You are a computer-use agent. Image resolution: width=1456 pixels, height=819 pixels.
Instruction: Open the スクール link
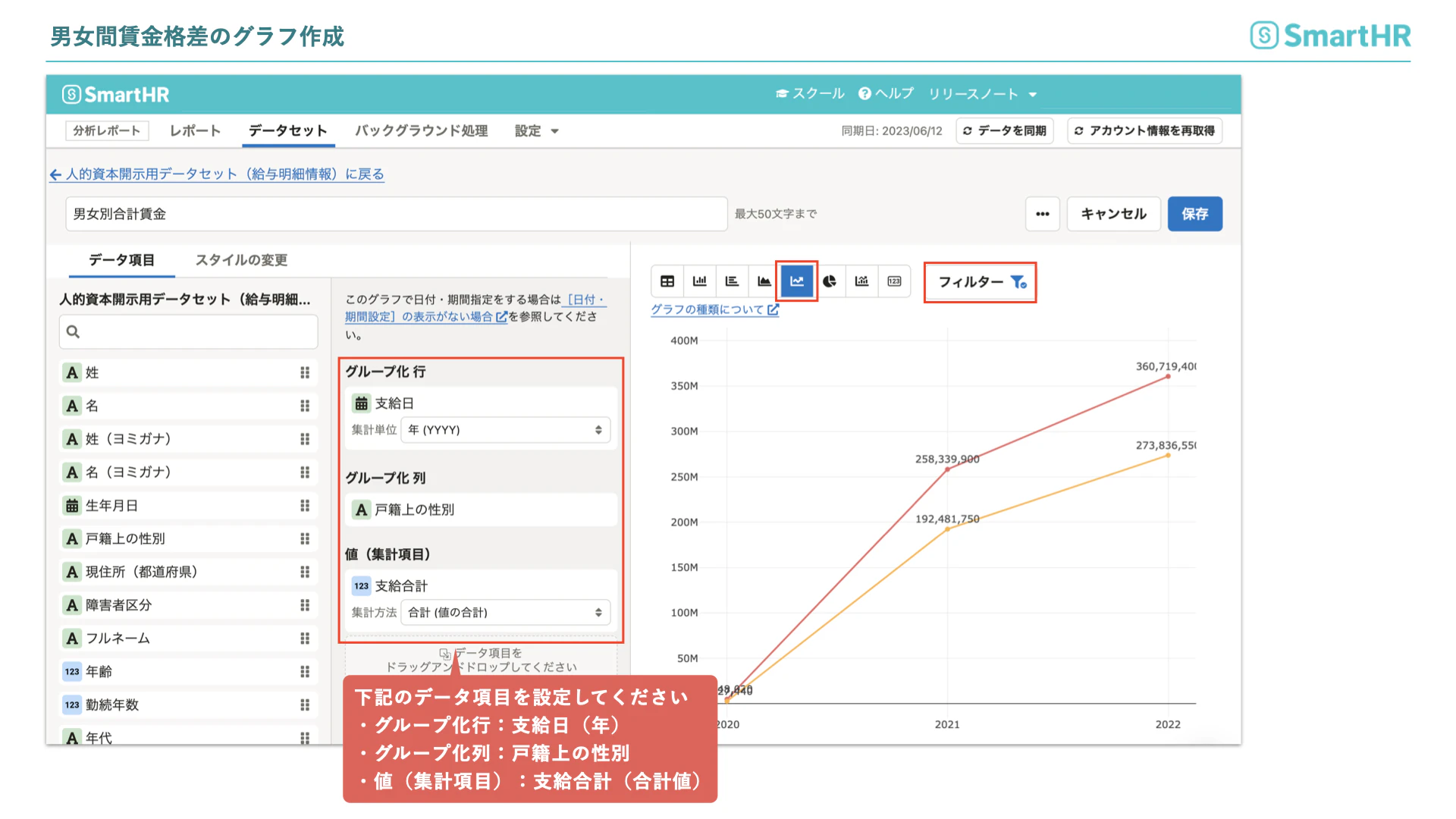pyautogui.click(x=810, y=94)
